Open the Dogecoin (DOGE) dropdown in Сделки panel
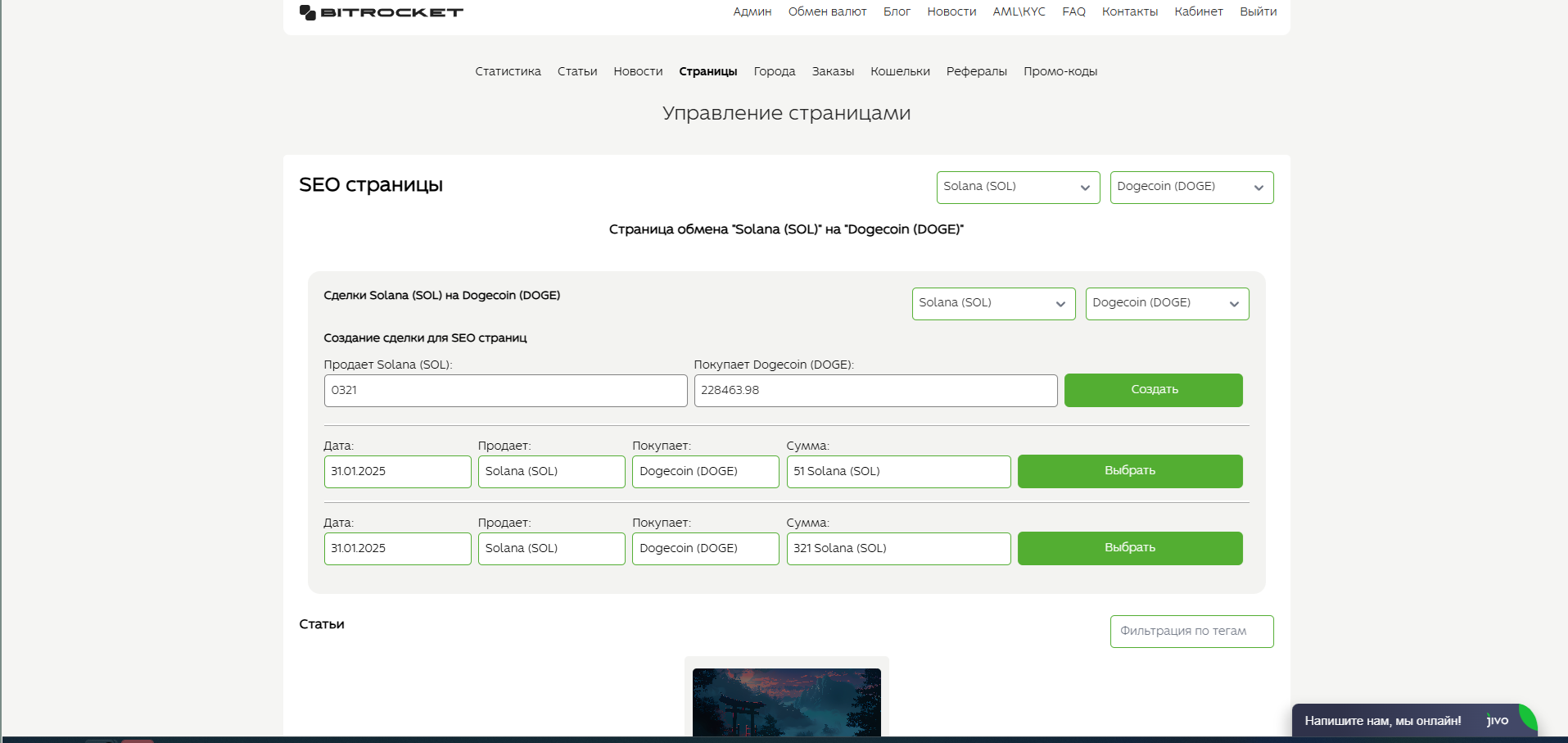 point(1167,304)
